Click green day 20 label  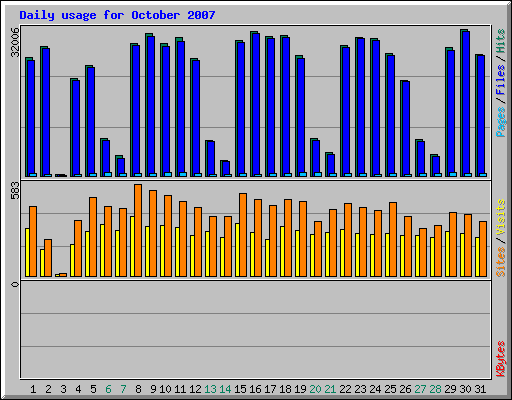tap(315, 389)
